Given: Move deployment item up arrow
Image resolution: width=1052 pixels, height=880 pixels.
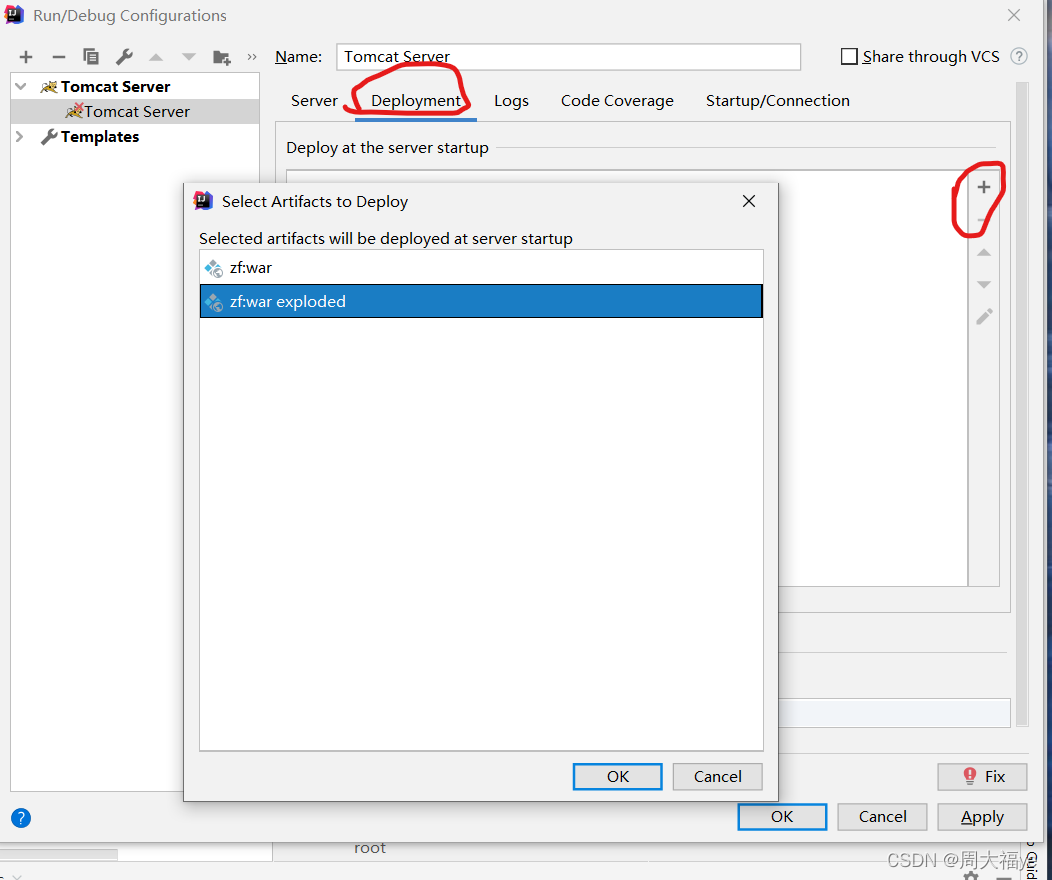Looking at the screenshot, I should 984,253.
